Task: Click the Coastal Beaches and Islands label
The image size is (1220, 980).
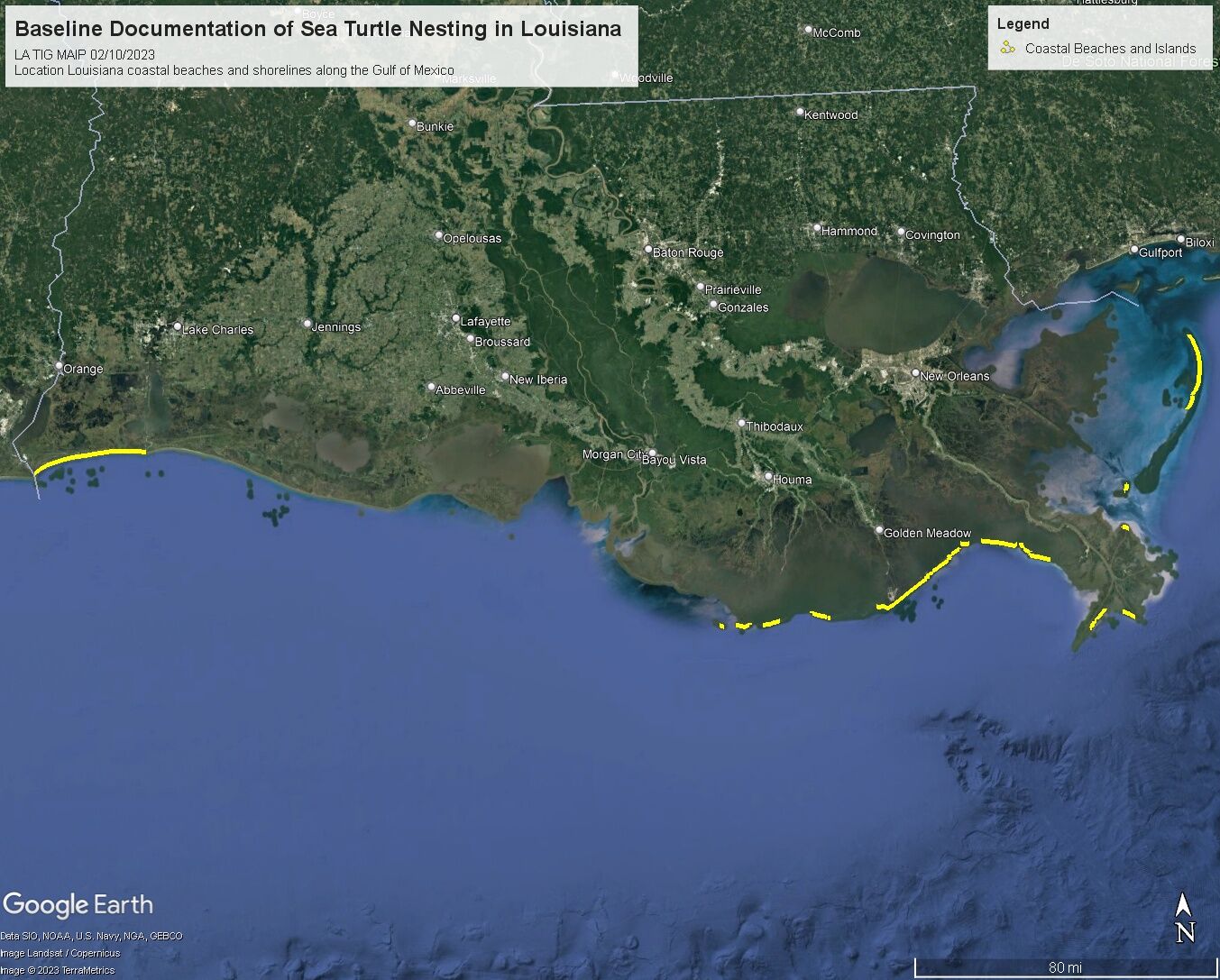Action: (x=1110, y=49)
